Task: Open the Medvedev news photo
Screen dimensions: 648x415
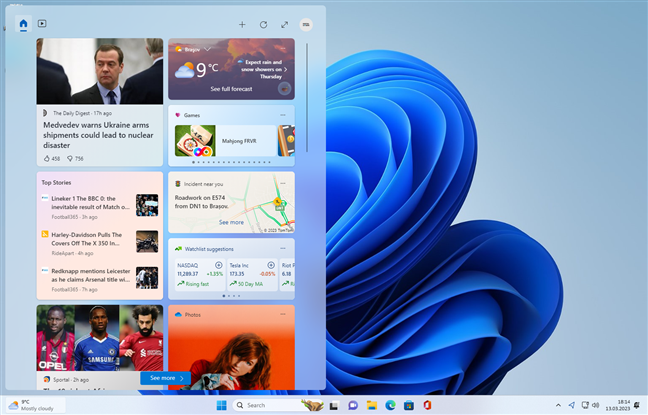Action: coord(100,71)
